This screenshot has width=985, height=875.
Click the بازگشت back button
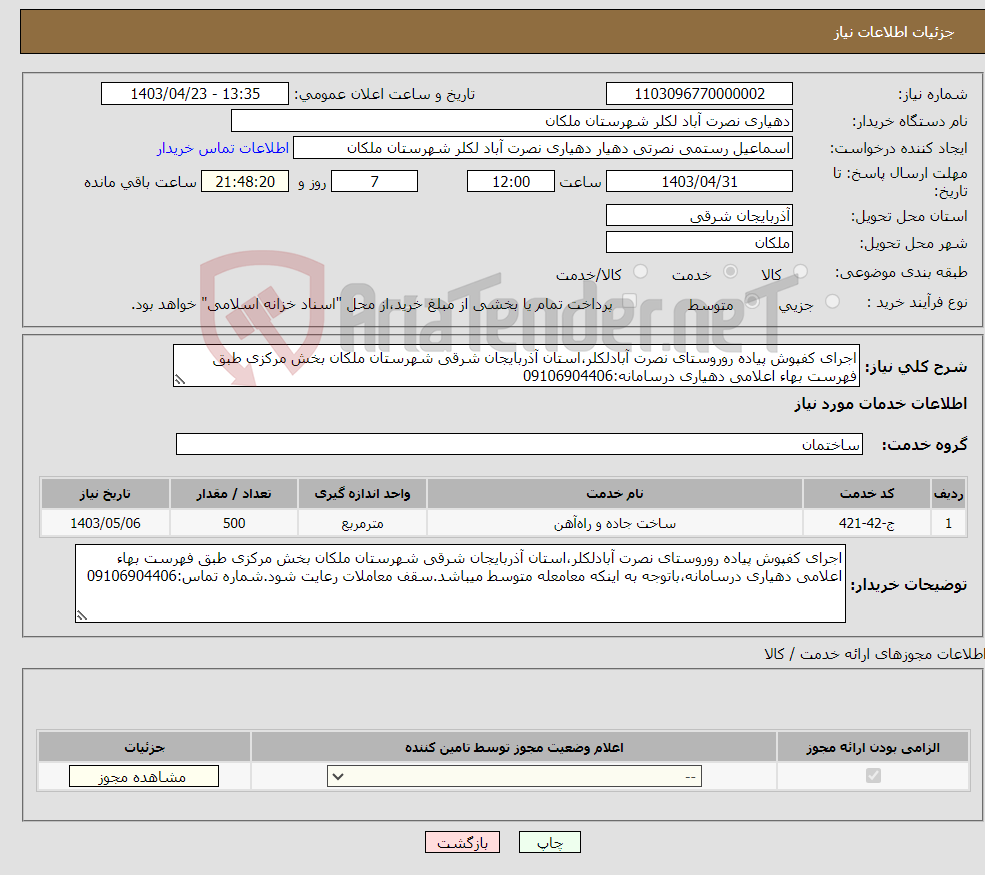point(462,842)
